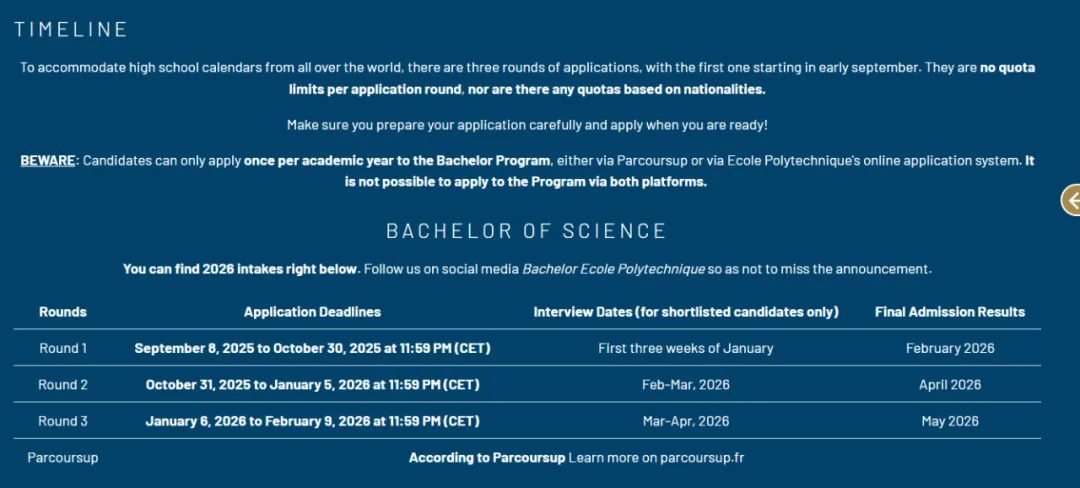Select the Application Deadlines column header
The image size is (1080, 488).
[312, 312]
